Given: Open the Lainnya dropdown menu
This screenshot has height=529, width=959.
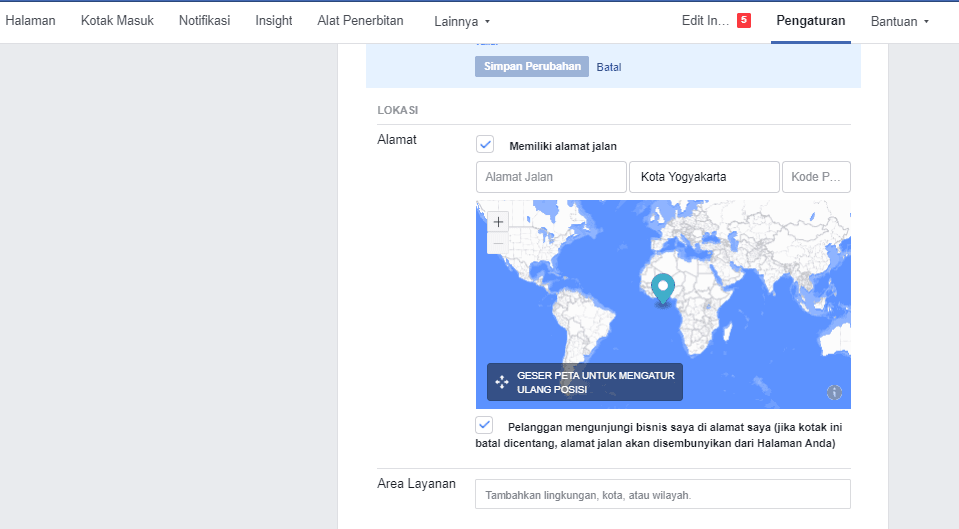Looking at the screenshot, I should click(462, 21).
